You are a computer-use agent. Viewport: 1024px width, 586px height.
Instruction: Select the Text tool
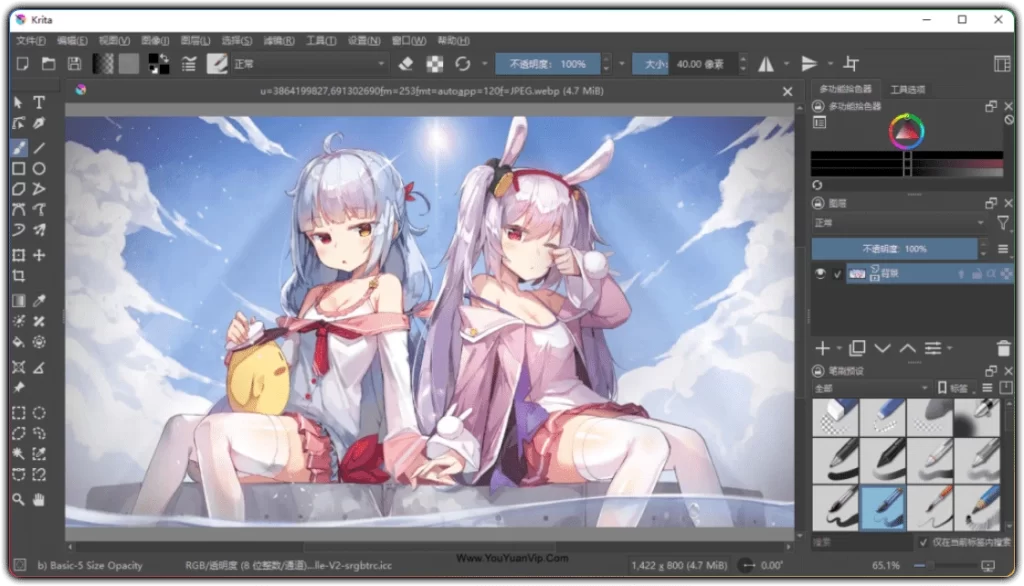(x=38, y=103)
